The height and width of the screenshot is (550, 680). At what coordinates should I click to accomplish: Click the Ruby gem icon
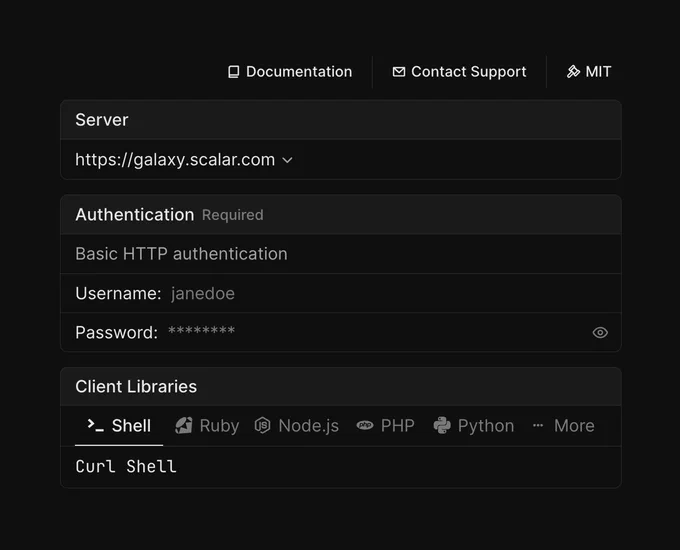click(x=184, y=426)
